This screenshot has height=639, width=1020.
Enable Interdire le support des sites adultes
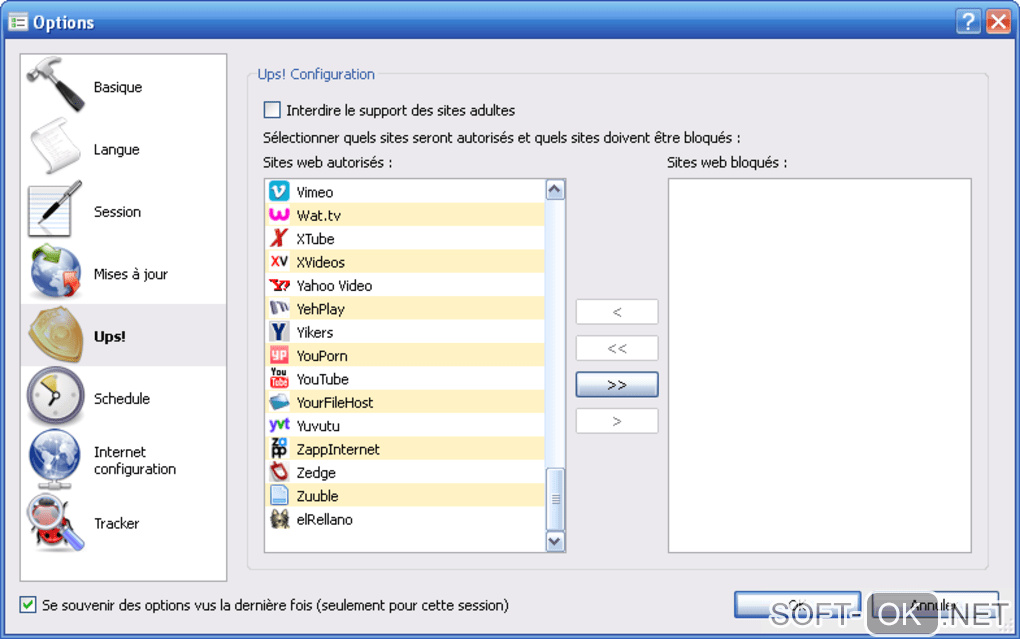click(272, 110)
